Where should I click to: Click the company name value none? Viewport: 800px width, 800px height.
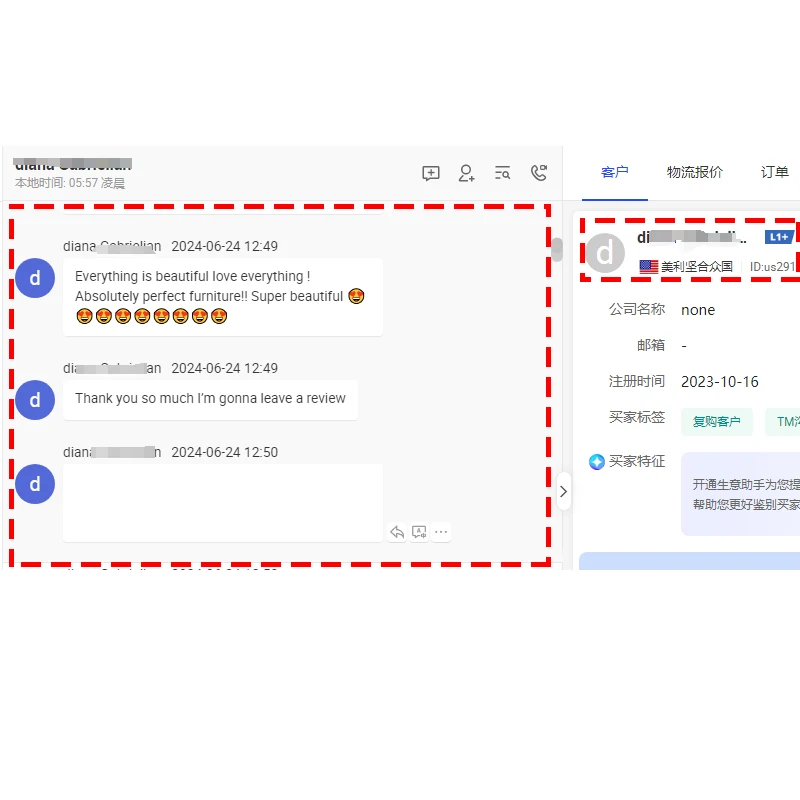coord(698,310)
